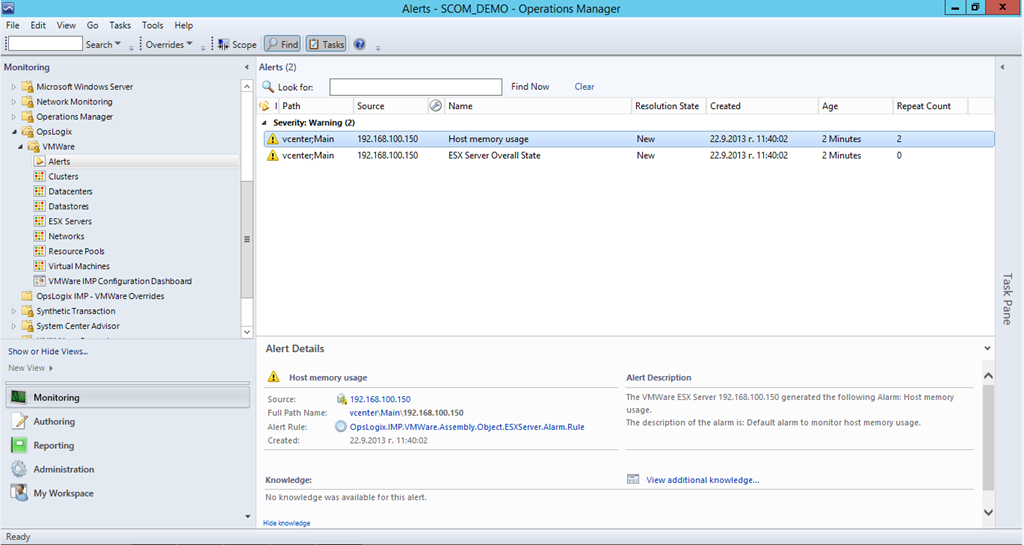Open the Administration workspace

pyautogui.click(x=63, y=469)
